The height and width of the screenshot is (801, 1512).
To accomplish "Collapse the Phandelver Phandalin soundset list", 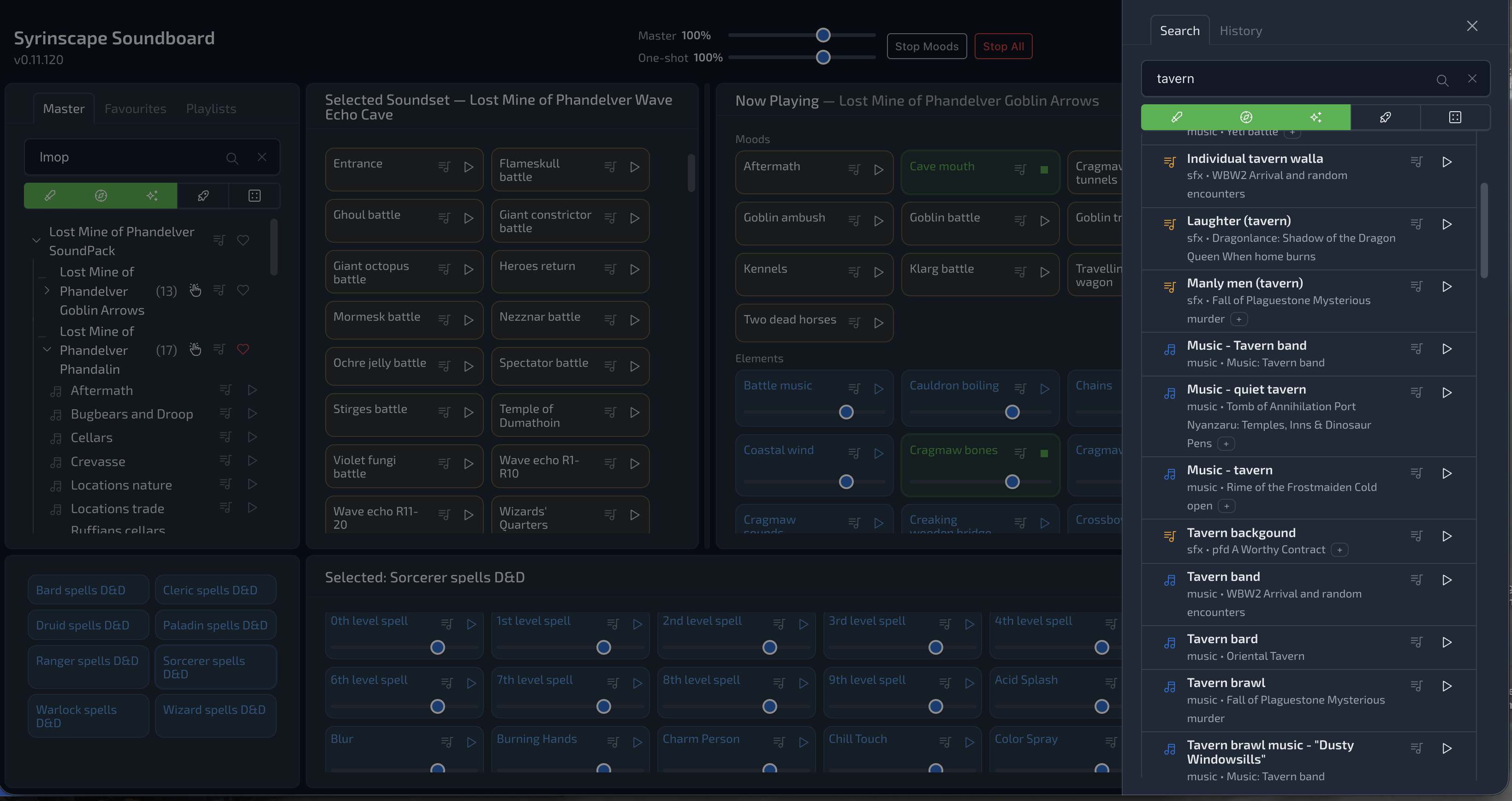I will 47,349.
